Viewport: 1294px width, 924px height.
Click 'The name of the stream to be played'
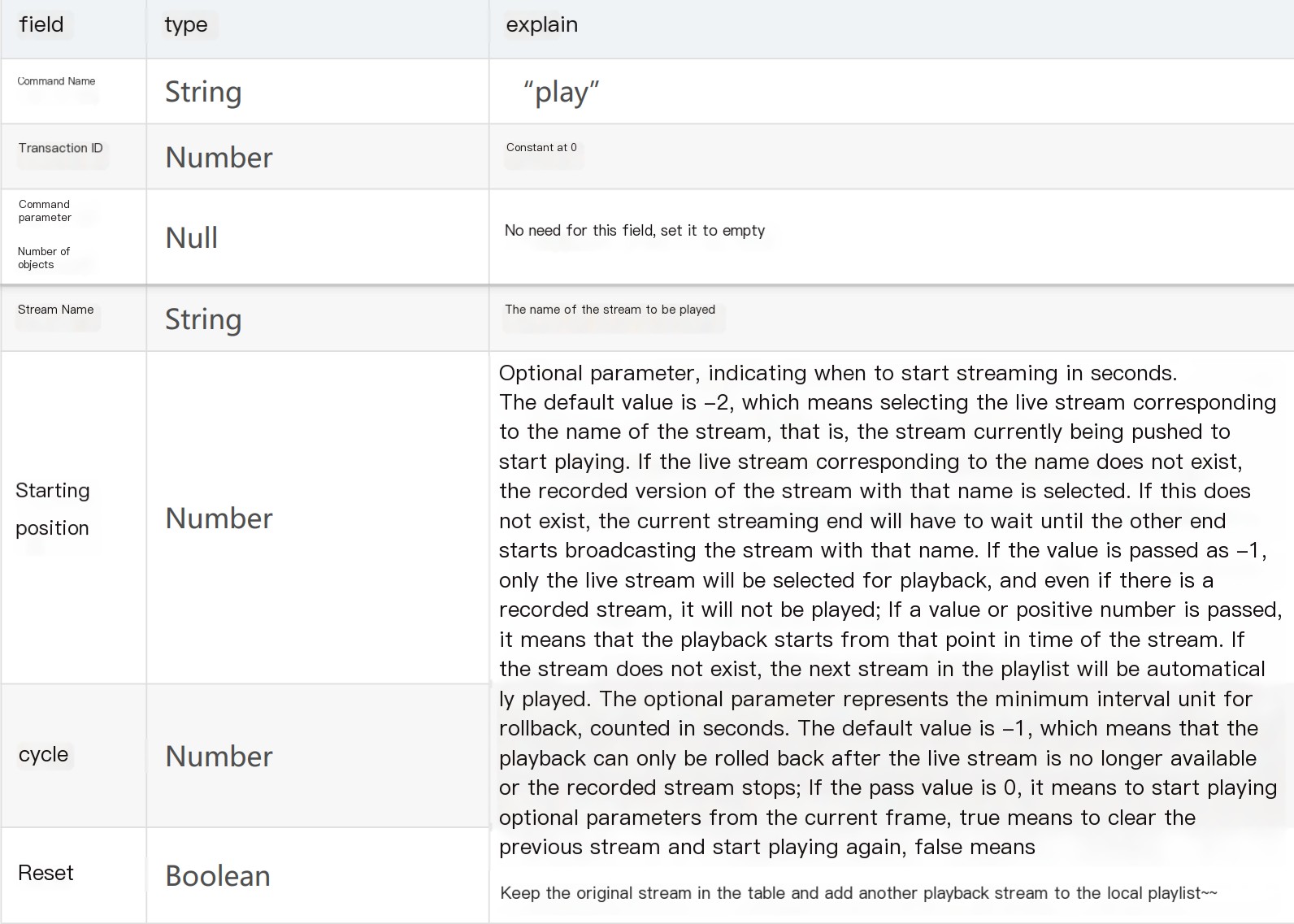click(610, 310)
